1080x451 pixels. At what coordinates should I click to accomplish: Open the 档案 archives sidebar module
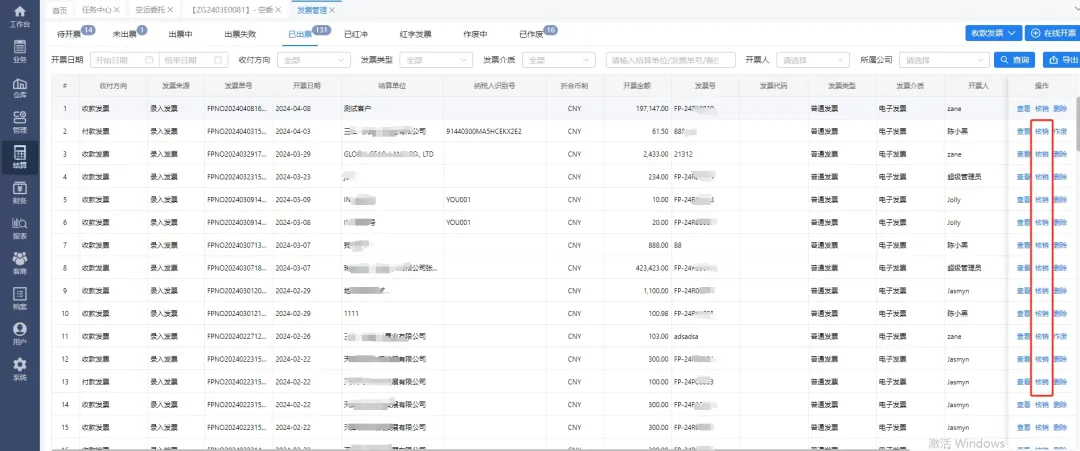[20, 299]
